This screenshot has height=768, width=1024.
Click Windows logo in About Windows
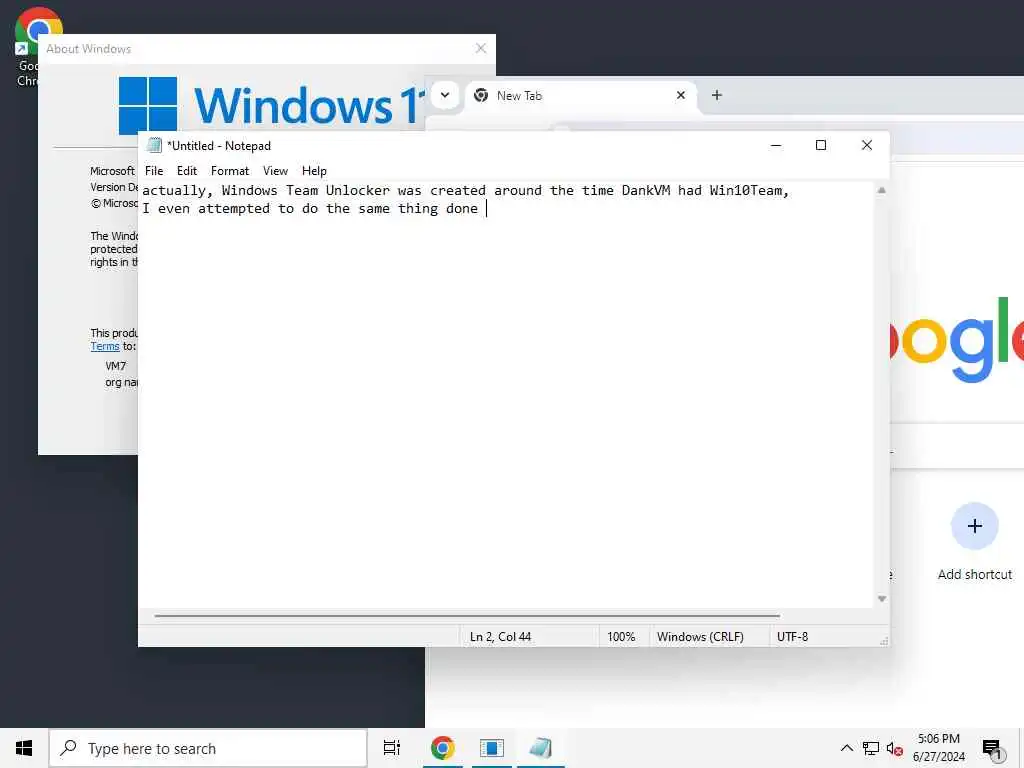point(148,105)
